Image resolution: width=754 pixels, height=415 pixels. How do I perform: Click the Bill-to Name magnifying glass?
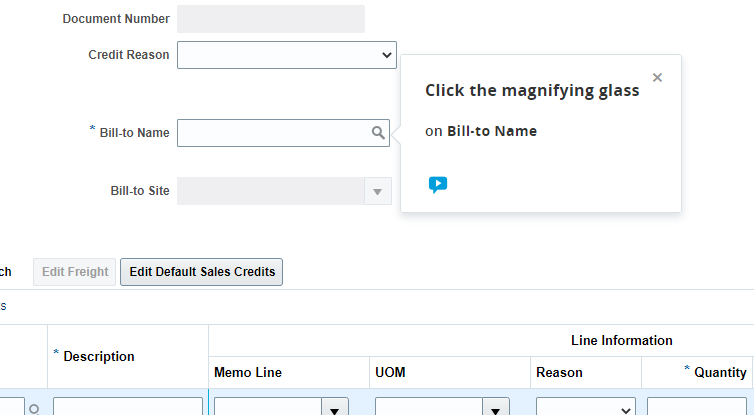tap(378, 133)
